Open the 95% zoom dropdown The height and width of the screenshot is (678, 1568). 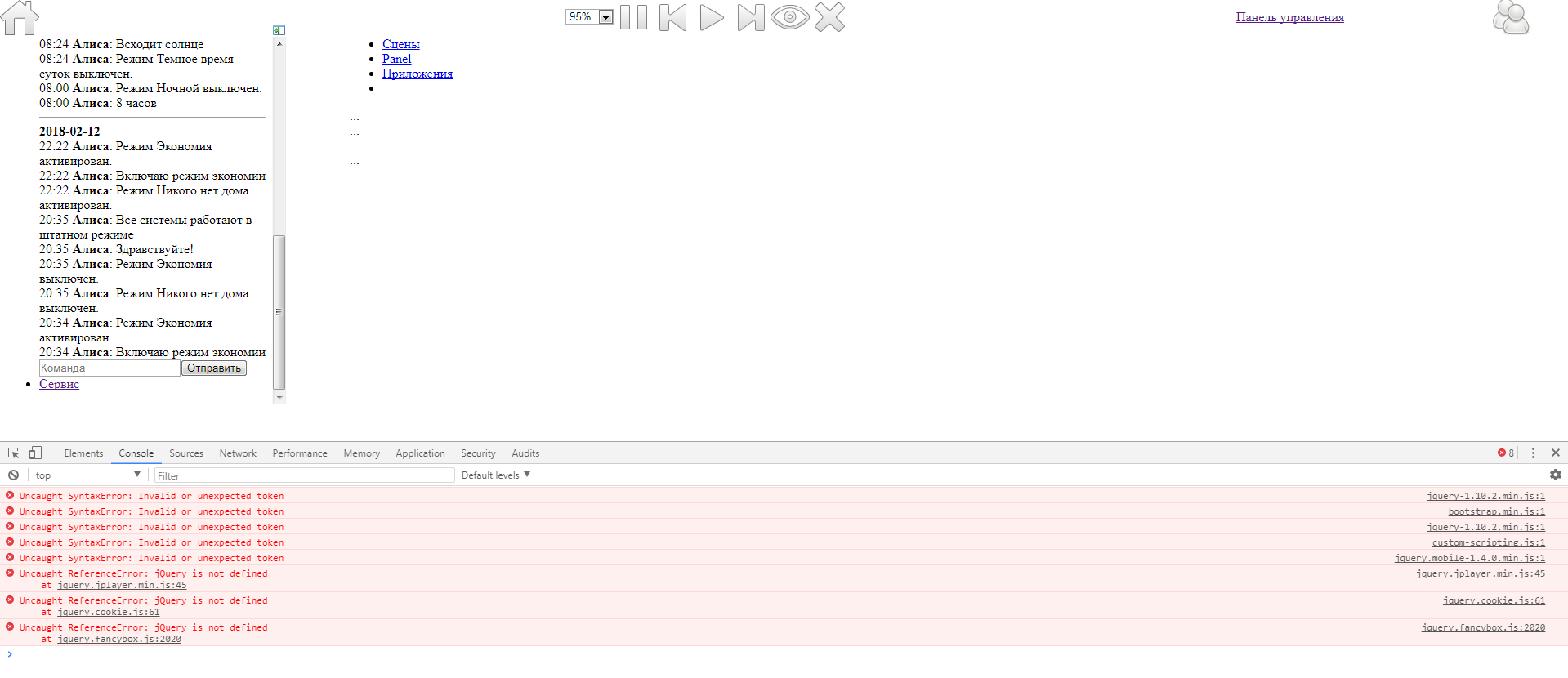[x=589, y=16]
